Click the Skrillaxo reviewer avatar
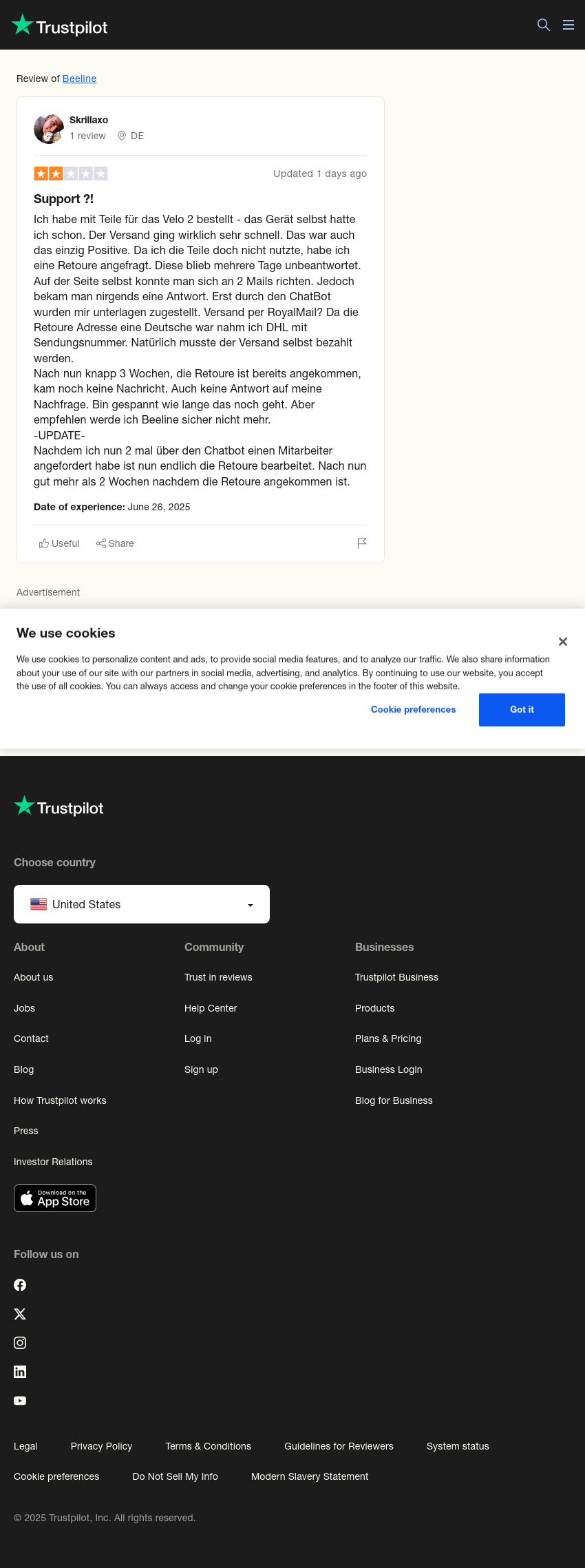Screen dimensions: 585x1568 pyautogui.click(x=49, y=129)
